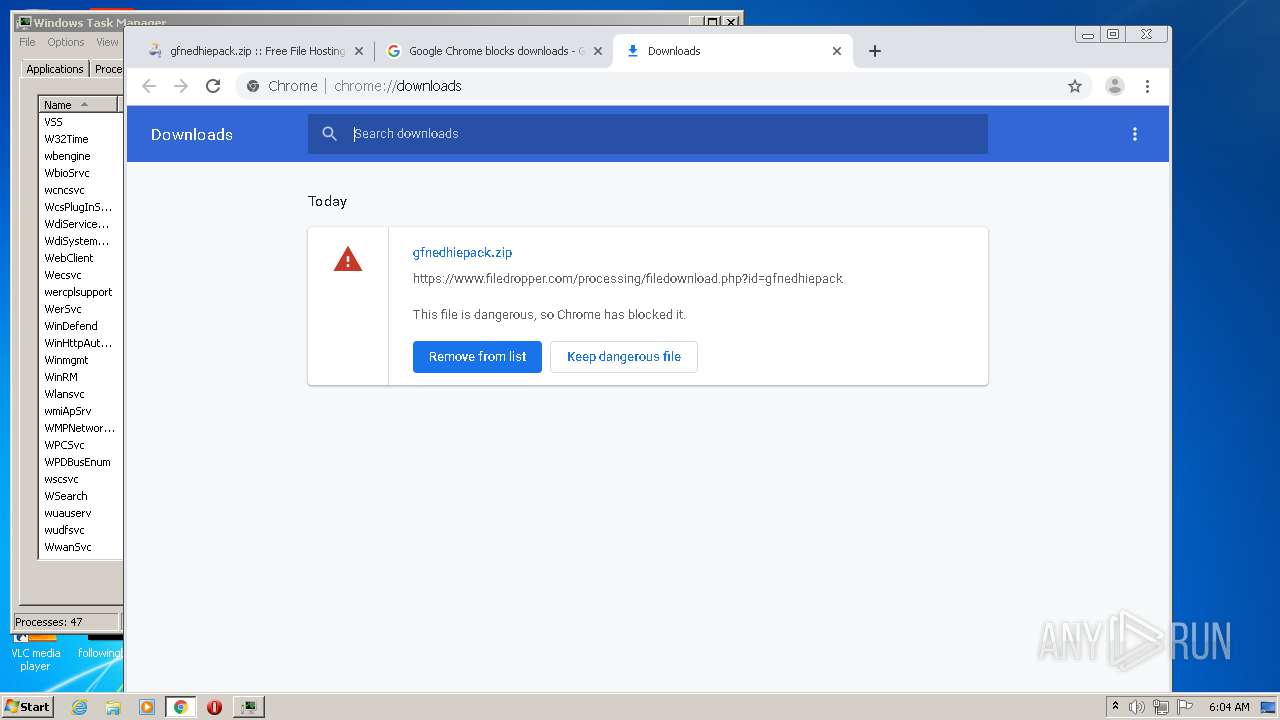Reload the Downloads page

coord(213,86)
